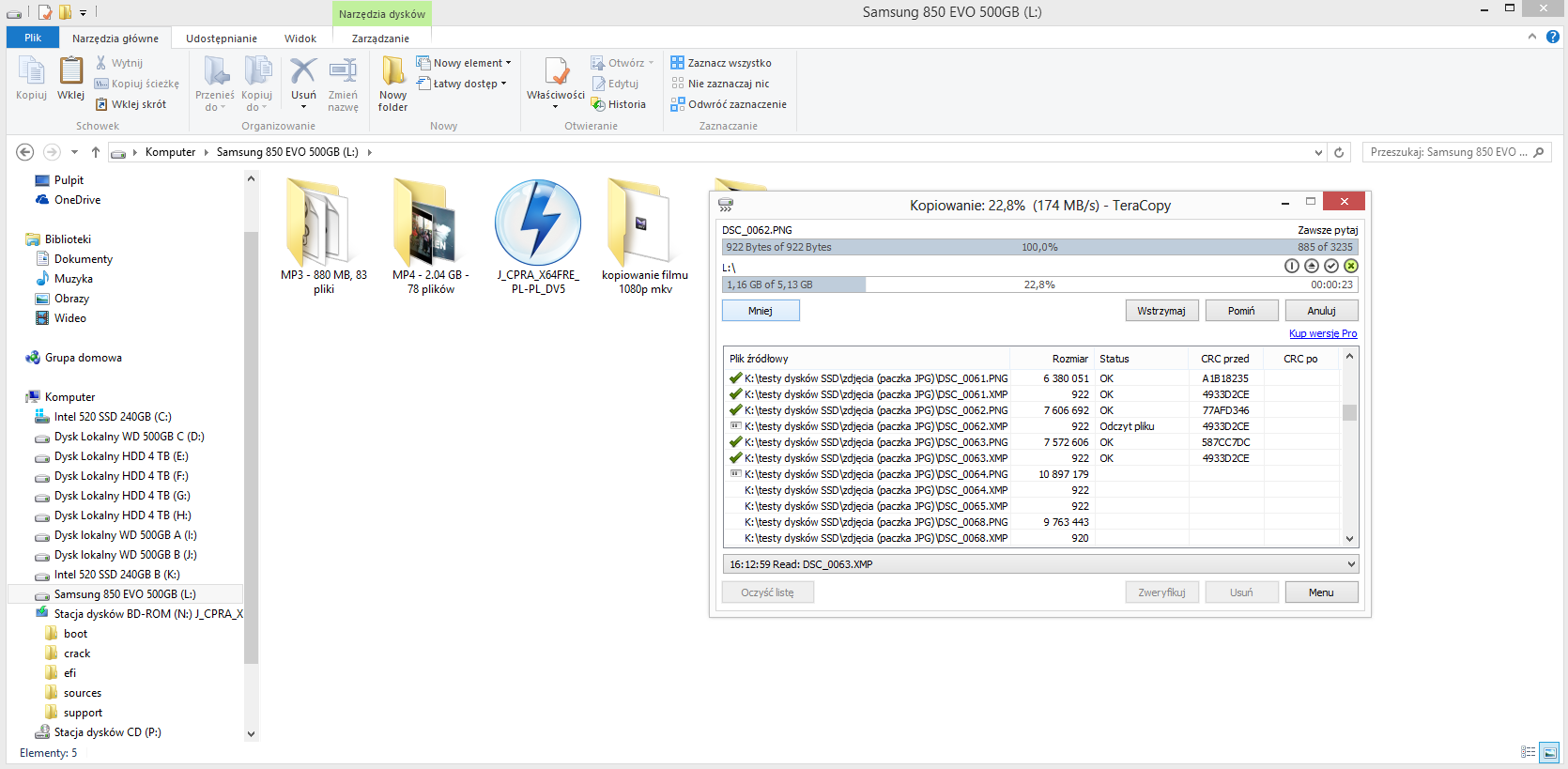The height and width of the screenshot is (769, 1568).
Task: Go up one folder level arrow
Action: coord(95,152)
